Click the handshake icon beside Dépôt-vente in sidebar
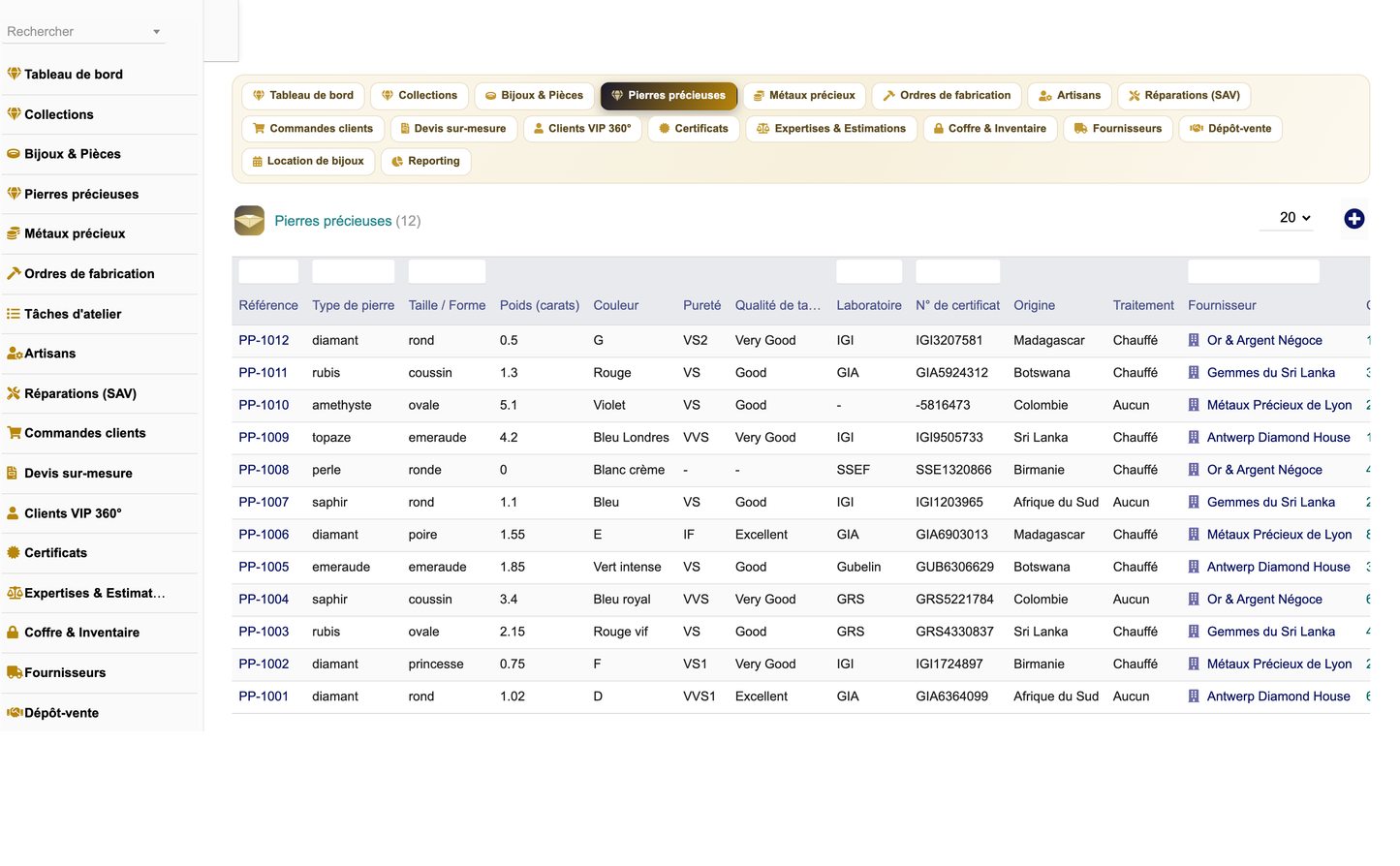 coord(15,712)
